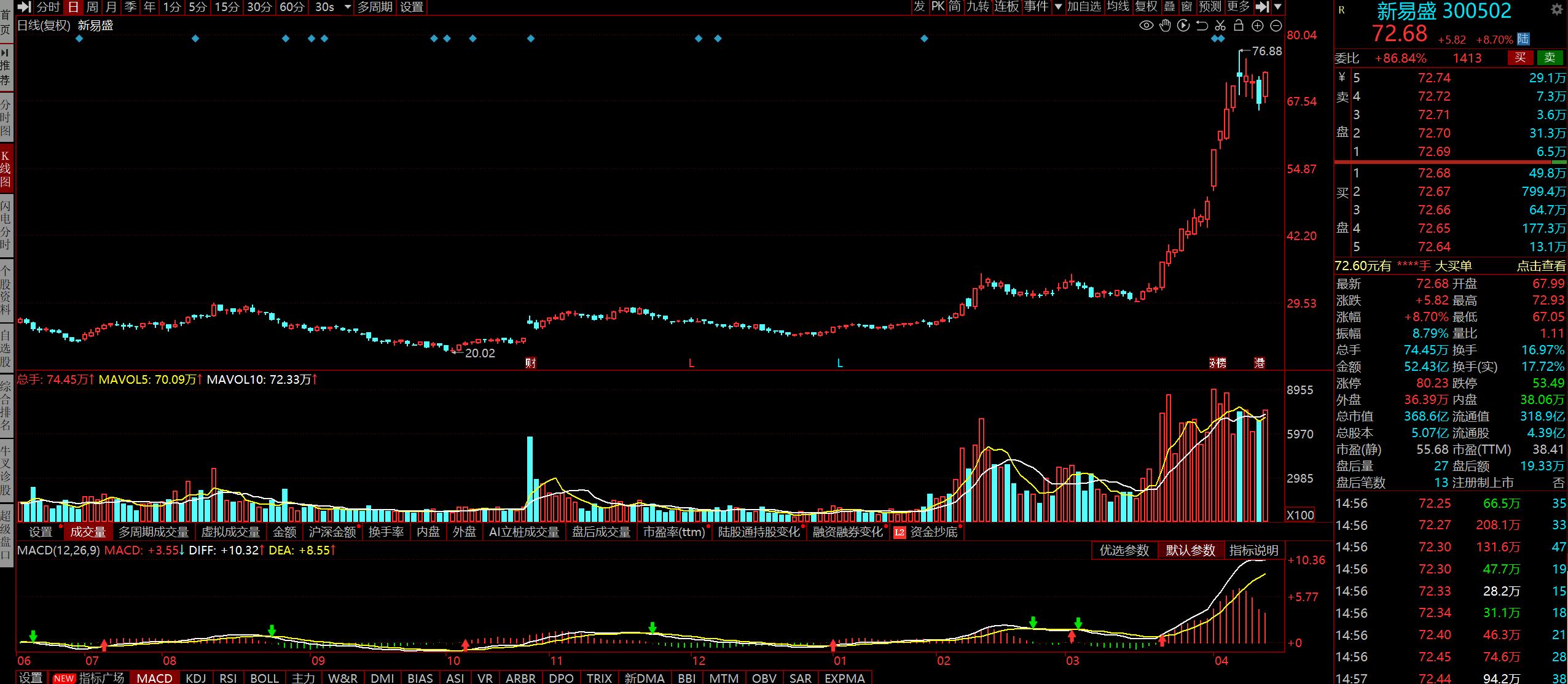The width and height of the screenshot is (1568, 684).
Task: Select the KDJ indicator tab
Action: click(x=196, y=678)
